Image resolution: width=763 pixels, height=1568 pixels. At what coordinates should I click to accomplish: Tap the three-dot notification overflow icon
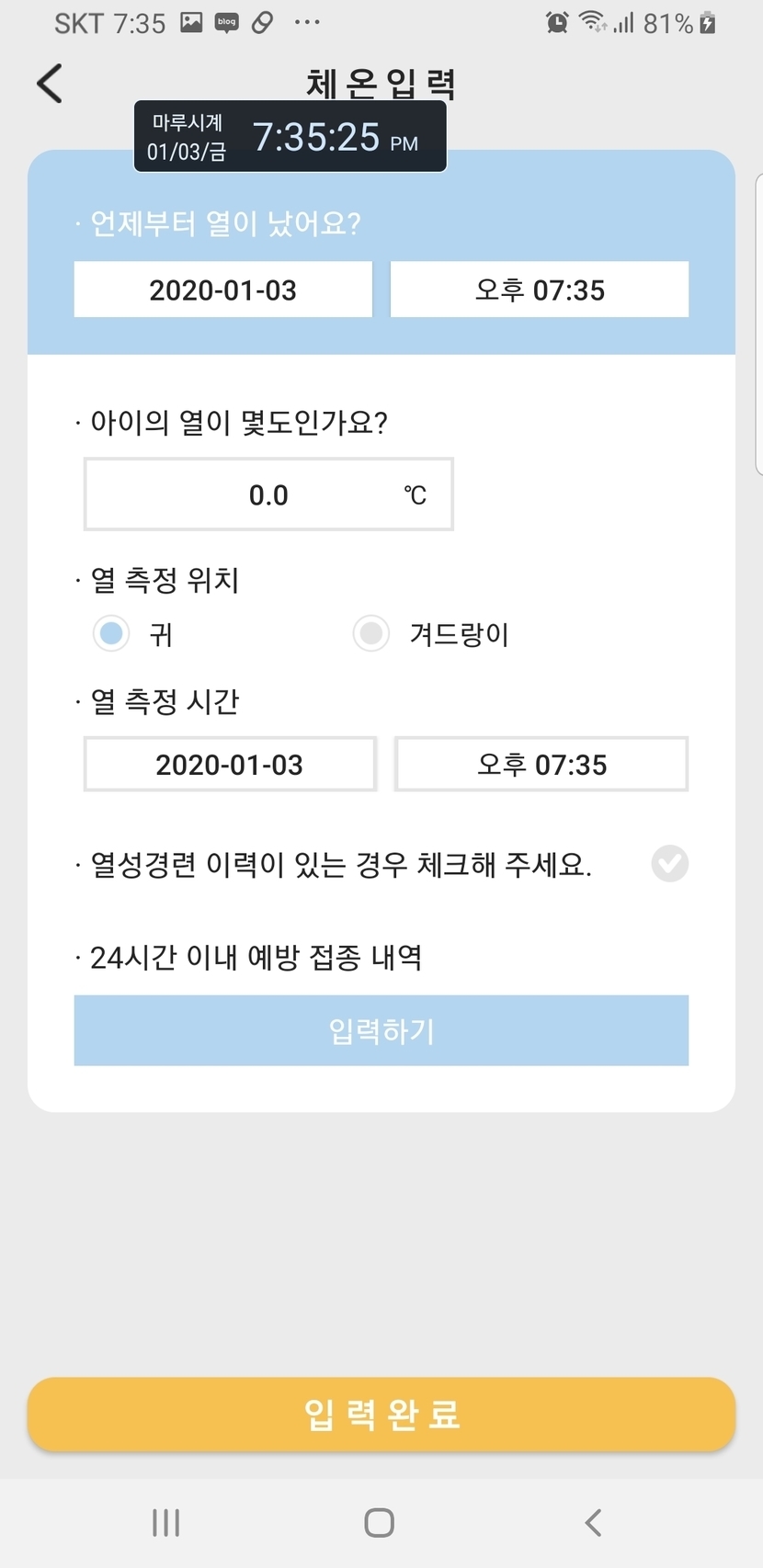pos(307,23)
